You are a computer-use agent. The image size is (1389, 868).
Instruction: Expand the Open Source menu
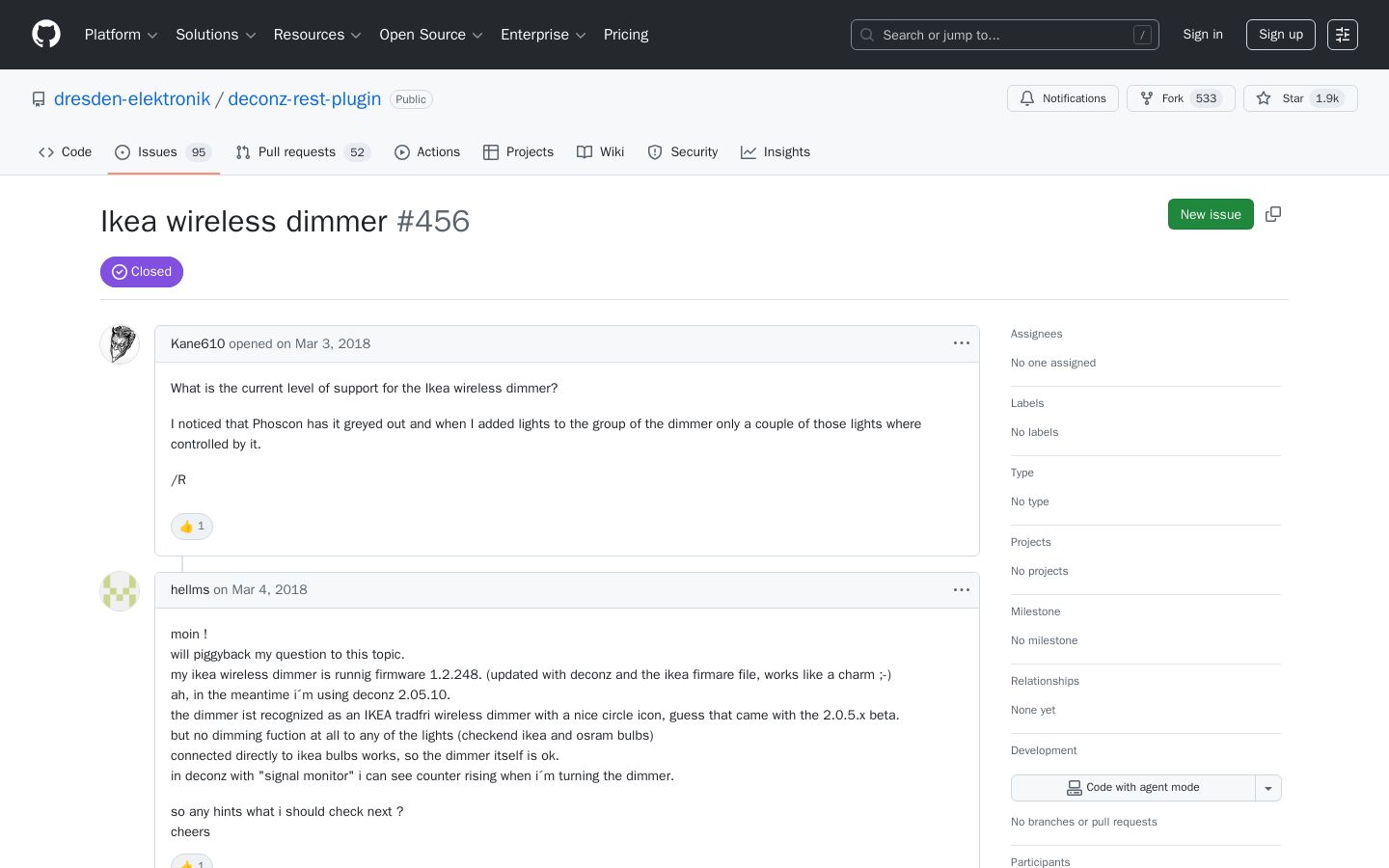tap(431, 35)
